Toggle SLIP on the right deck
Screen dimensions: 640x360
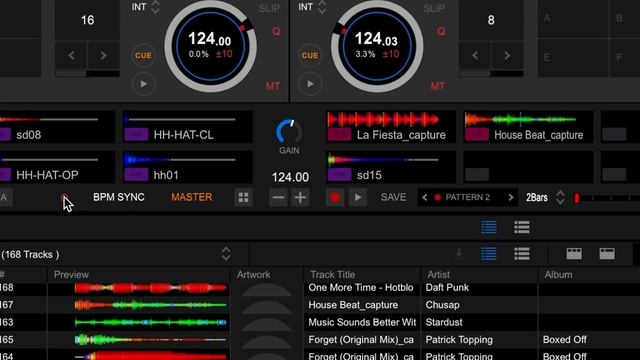coord(434,9)
